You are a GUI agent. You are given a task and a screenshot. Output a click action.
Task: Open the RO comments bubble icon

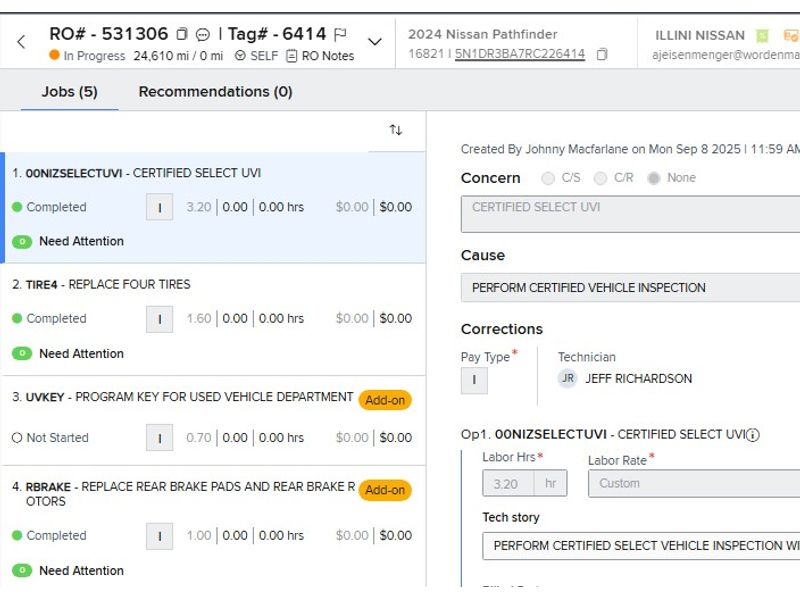pos(203,34)
